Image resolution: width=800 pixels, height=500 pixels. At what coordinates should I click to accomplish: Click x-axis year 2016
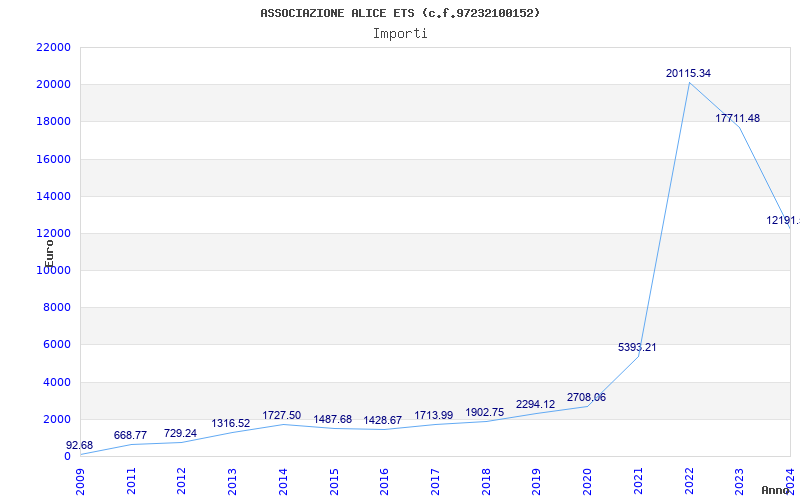[x=384, y=482]
